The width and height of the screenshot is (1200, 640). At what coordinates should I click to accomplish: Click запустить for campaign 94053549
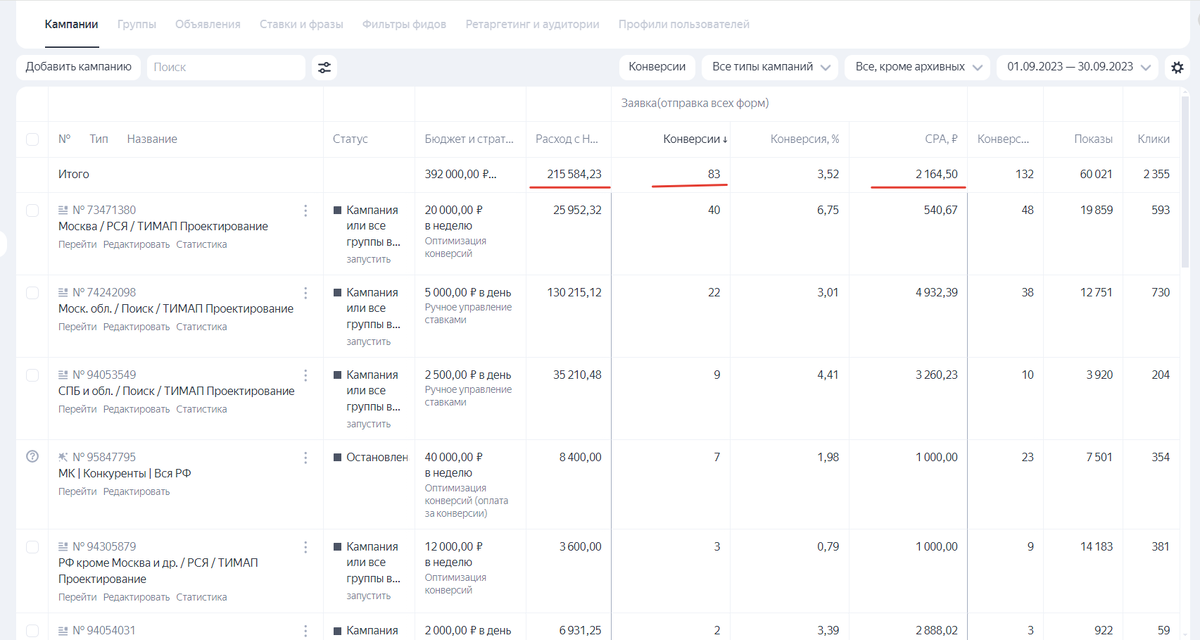coord(369,424)
